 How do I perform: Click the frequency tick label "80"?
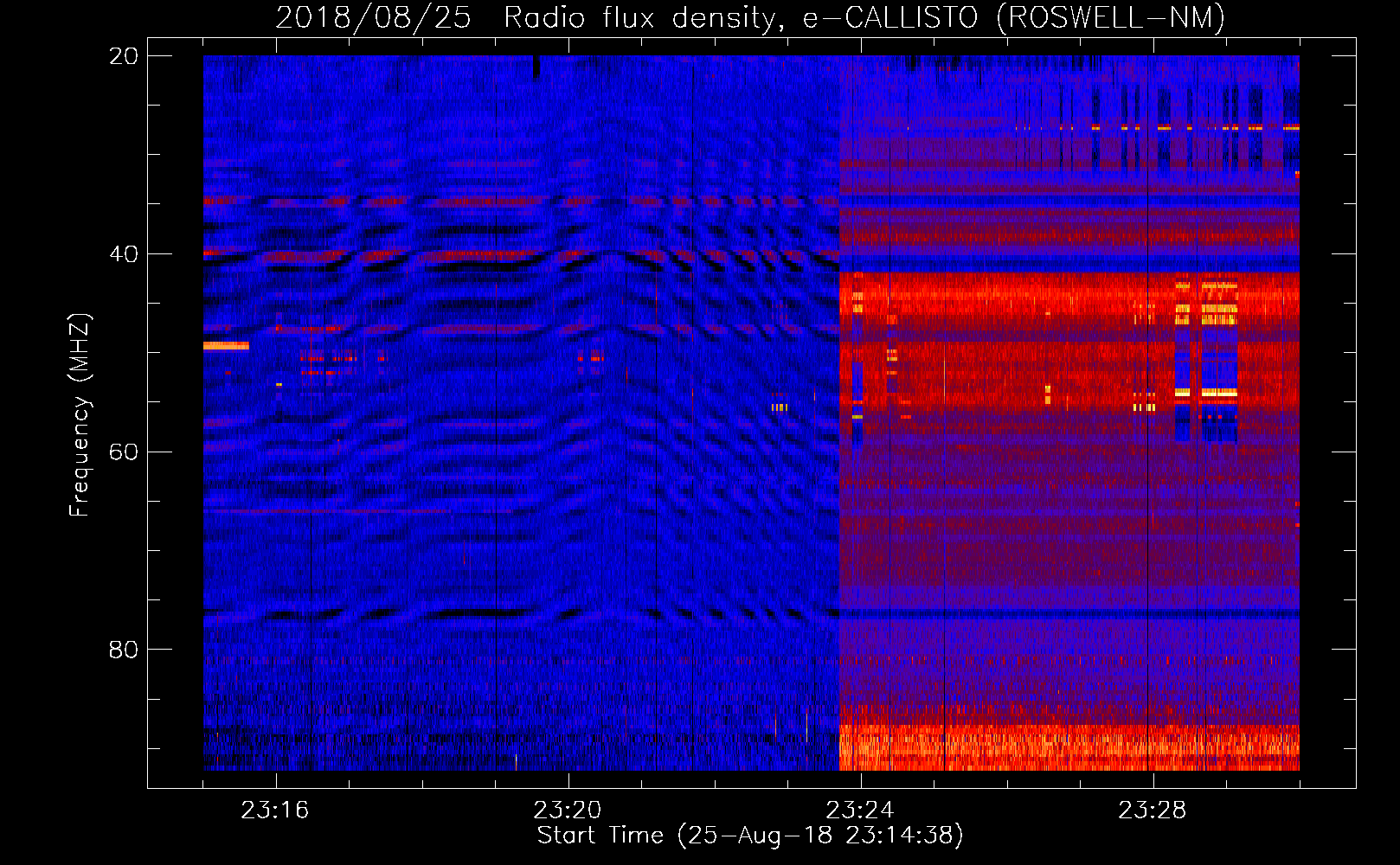click(124, 650)
